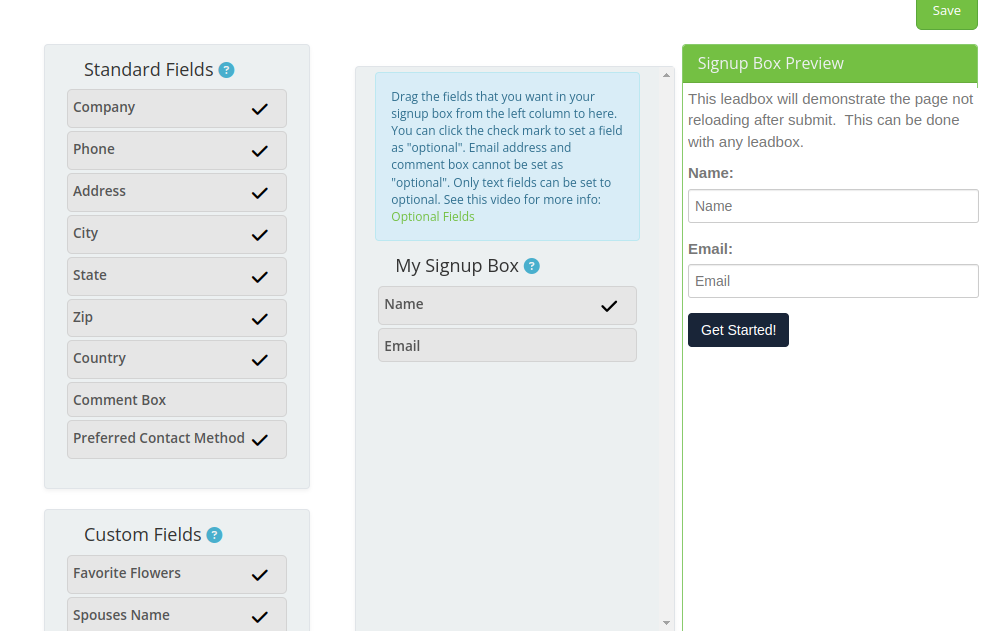Toggle optional check mark on Phone field
The width and height of the screenshot is (996, 631).
(x=259, y=151)
